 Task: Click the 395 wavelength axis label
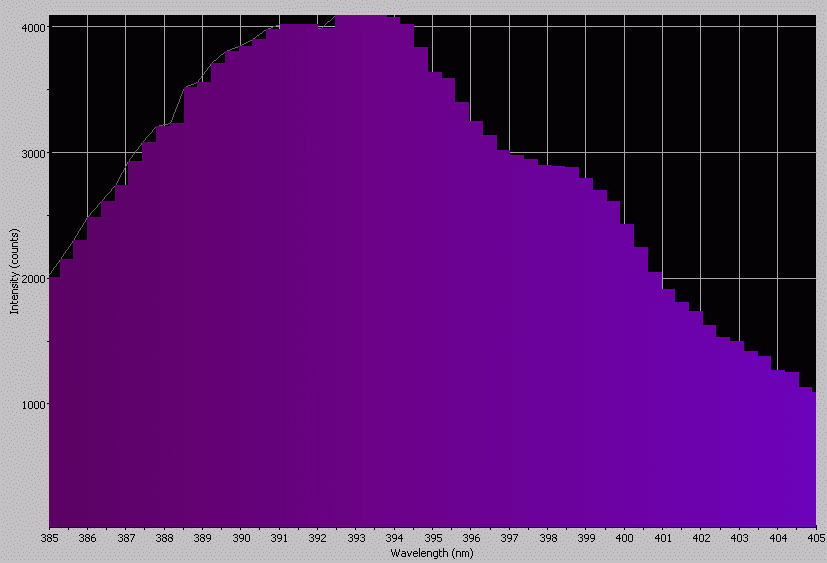[x=433, y=538]
